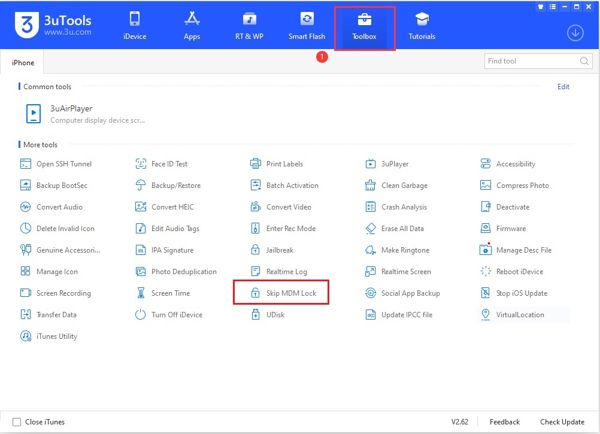Viewport: 600px width, 434px height.
Task: Click the download manager arrow icon
Action: 575,33
